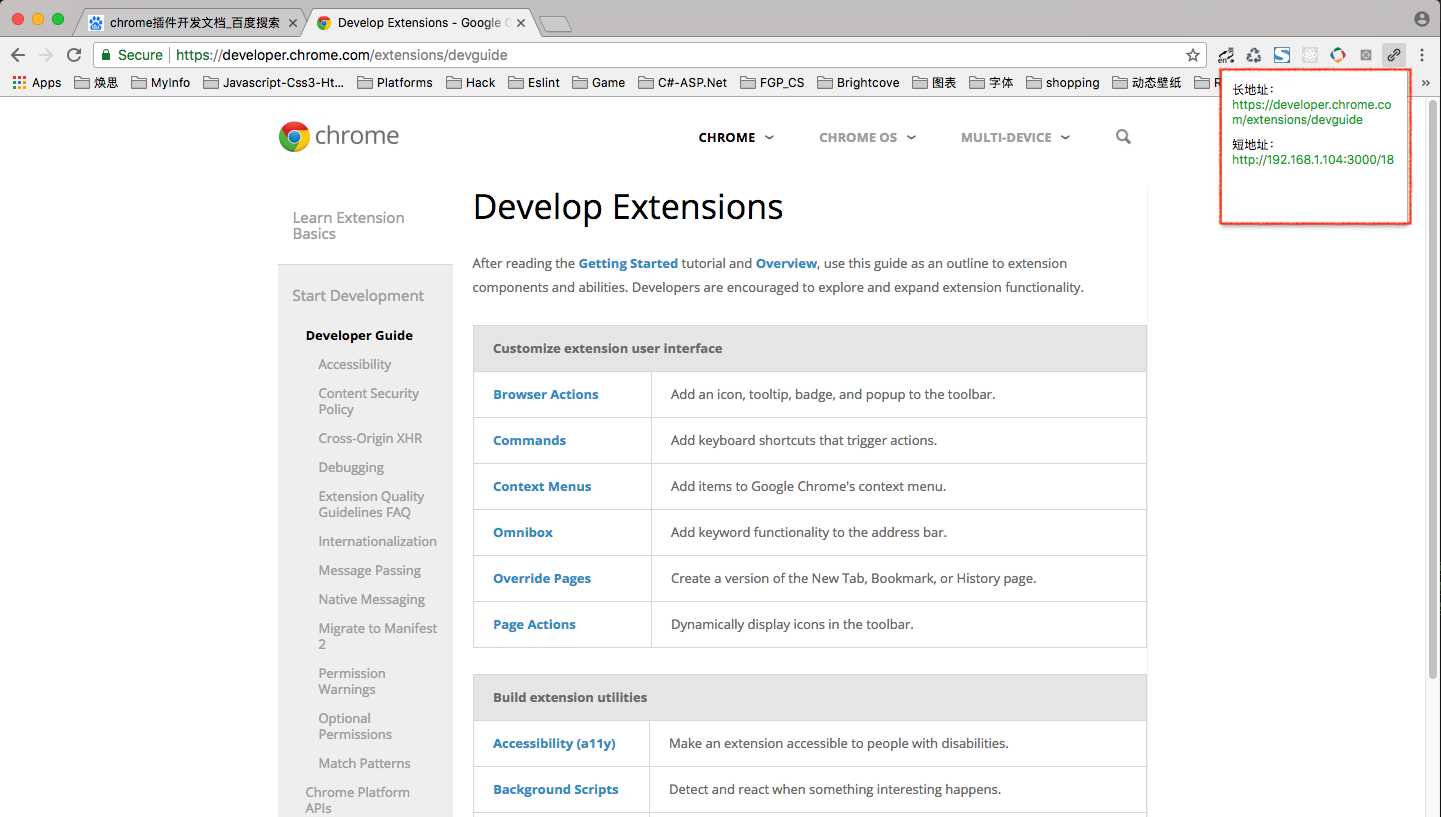
Task: Open the Omnibox link
Action: point(523,533)
